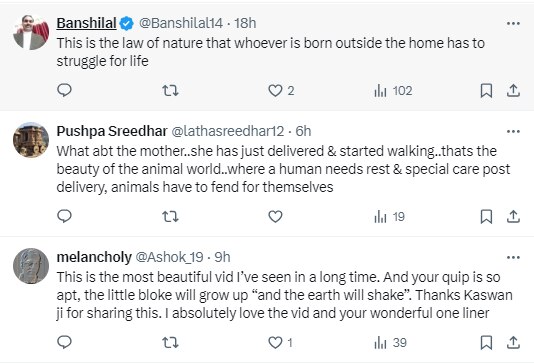Share Banshilal's tweet
This screenshot has width=534, height=364.
[513, 91]
